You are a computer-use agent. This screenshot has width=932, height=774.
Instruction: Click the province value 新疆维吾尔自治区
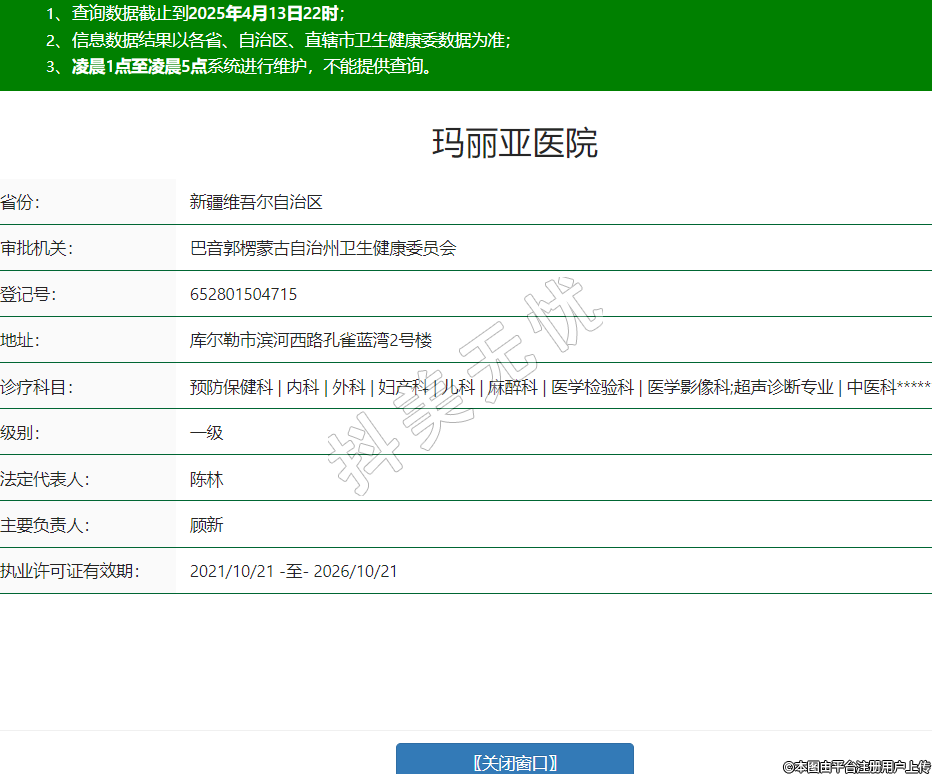(256, 202)
